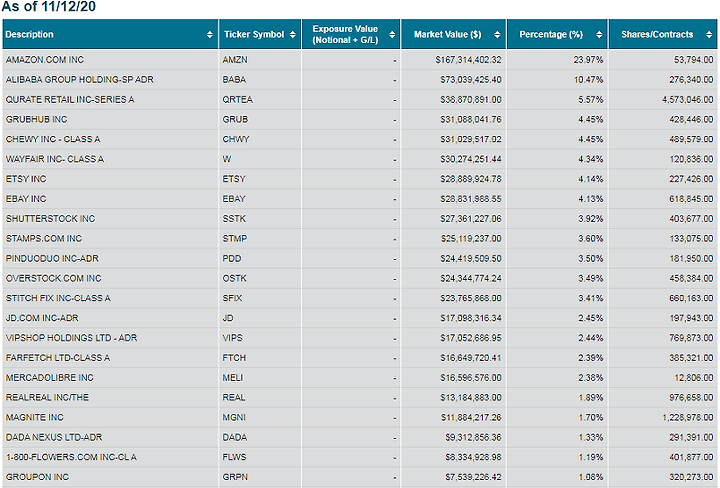The width and height of the screenshot is (720, 488).
Task: Click market value $17,098,316.34
Action: click(471, 318)
